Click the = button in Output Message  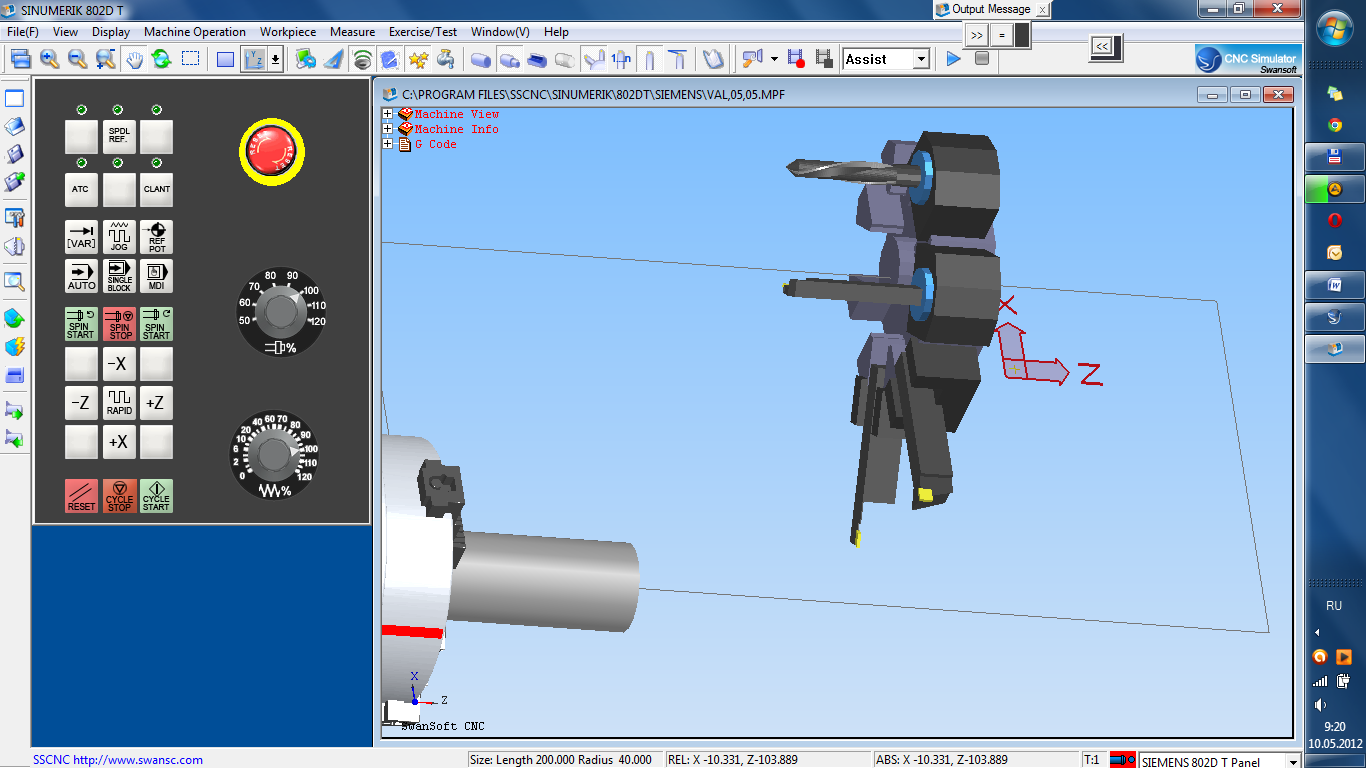pos(1001,35)
